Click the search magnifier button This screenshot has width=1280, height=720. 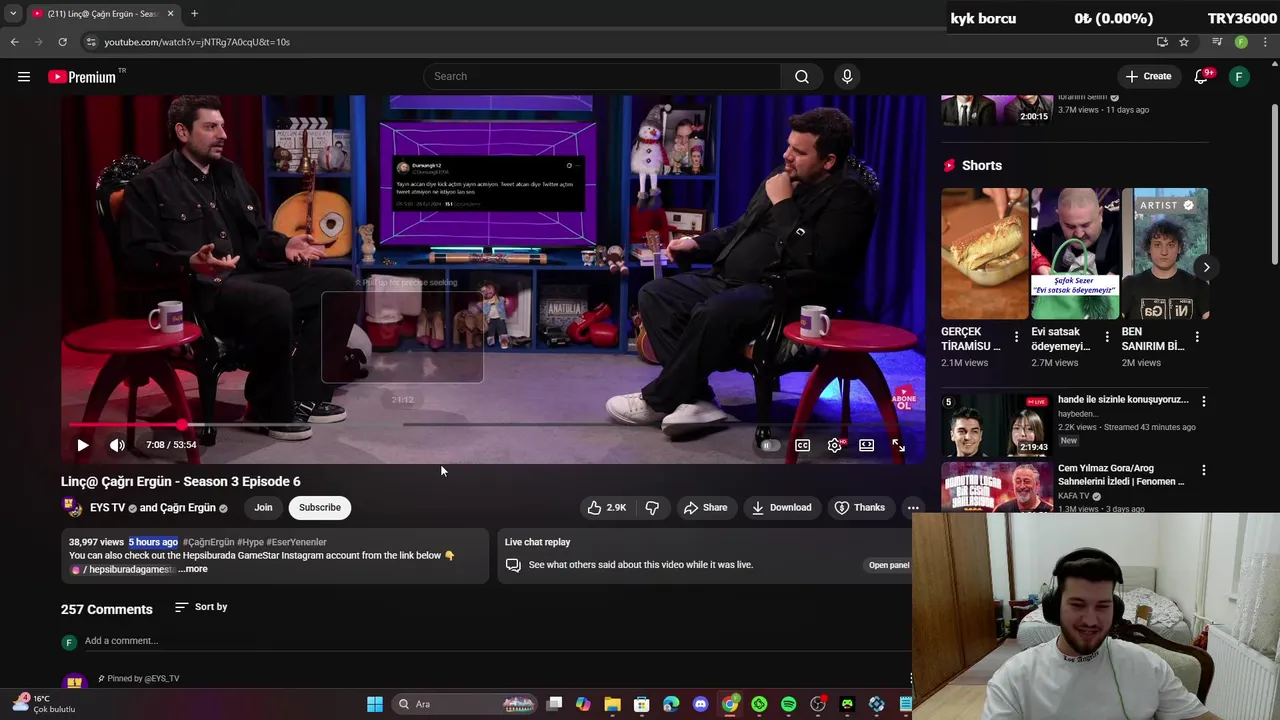[x=802, y=76]
